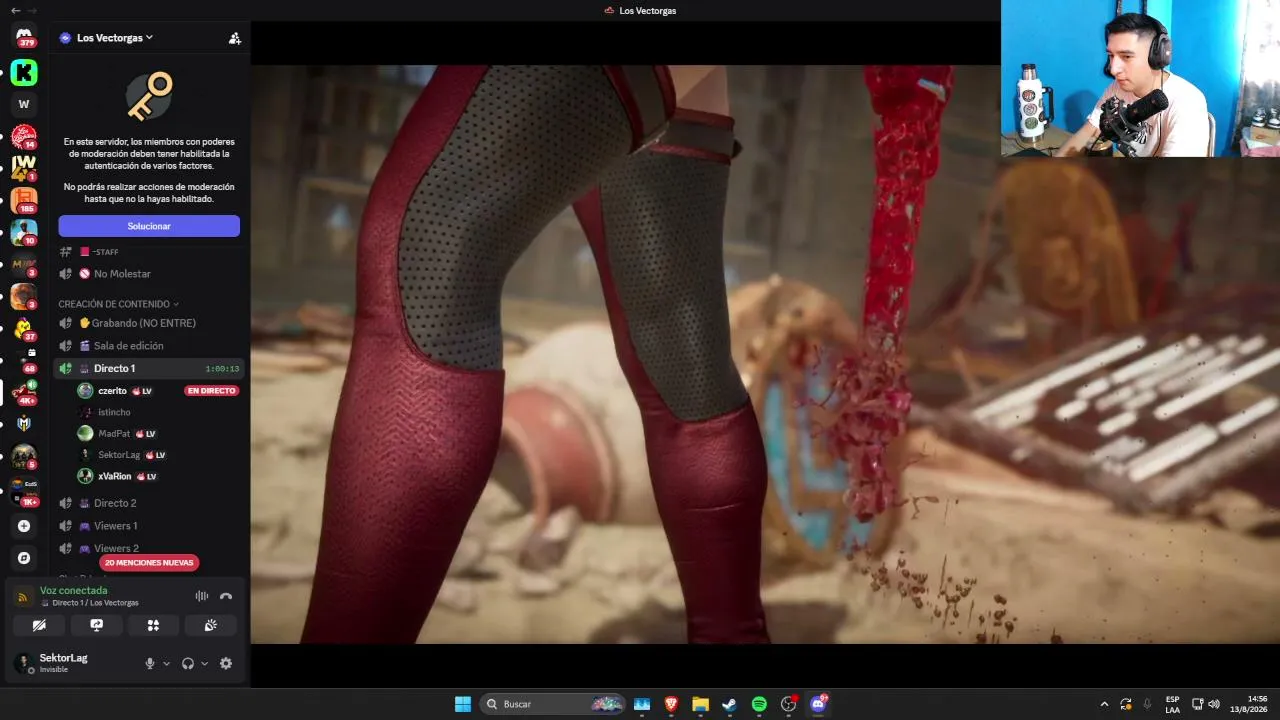Open the activities launcher button
This screenshot has width=1280, height=720.
pyautogui.click(x=153, y=625)
